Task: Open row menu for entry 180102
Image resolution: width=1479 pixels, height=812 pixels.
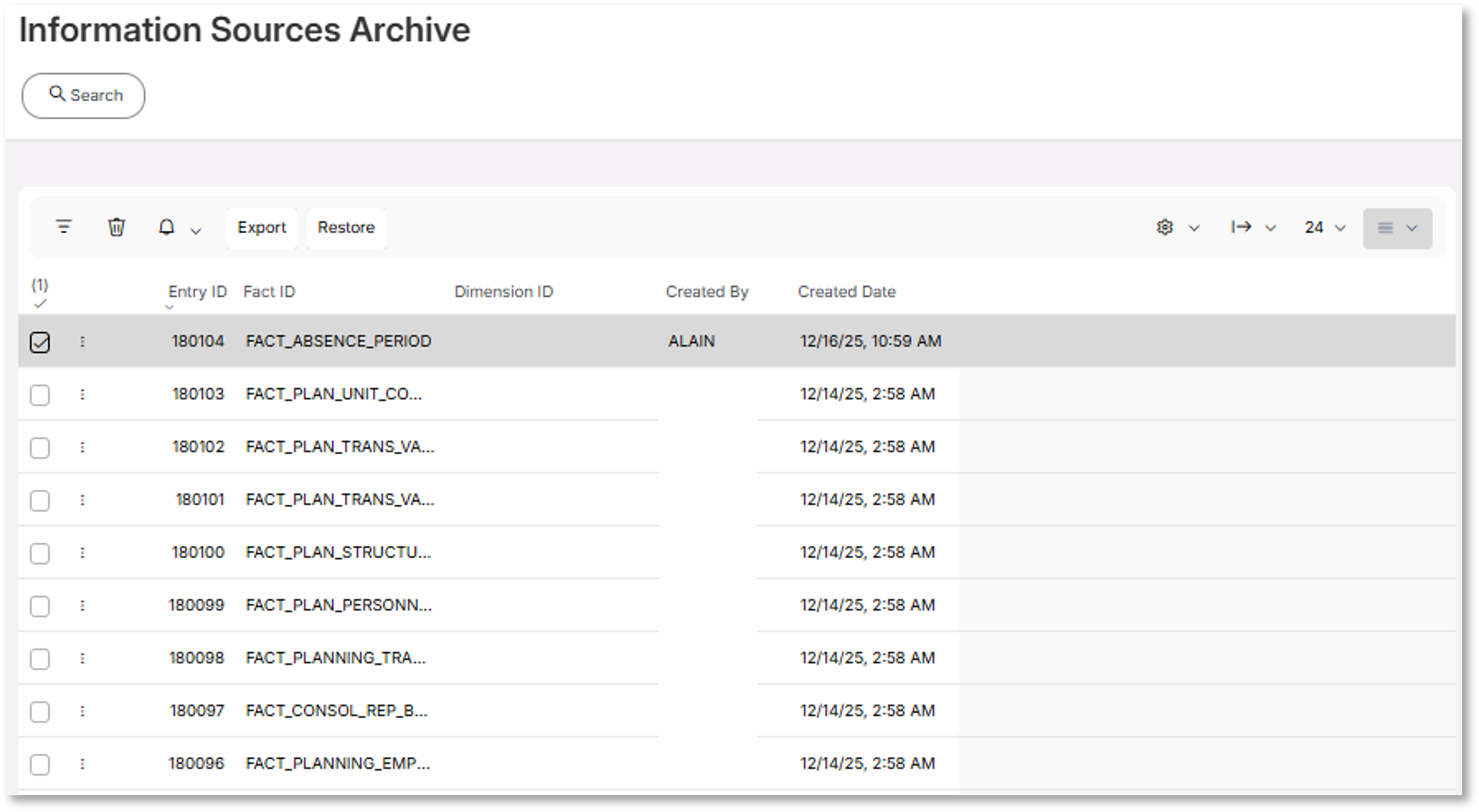Action: click(82, 447)
